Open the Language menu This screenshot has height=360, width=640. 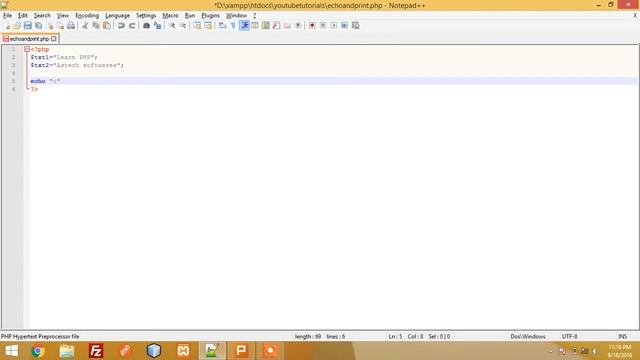[x=118, y=16]
